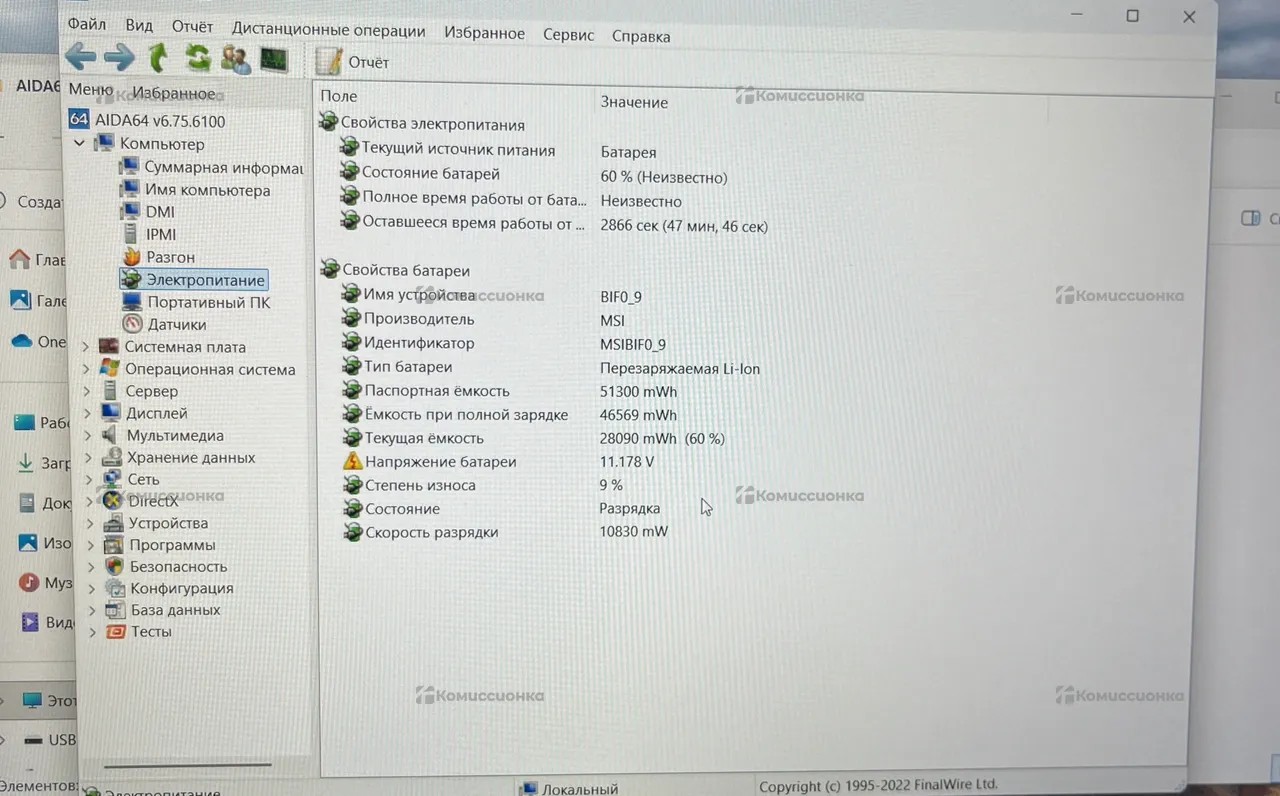Select the Разгон tree item
This screenshot has width=1280, height=796.
[x=158, y=257]
